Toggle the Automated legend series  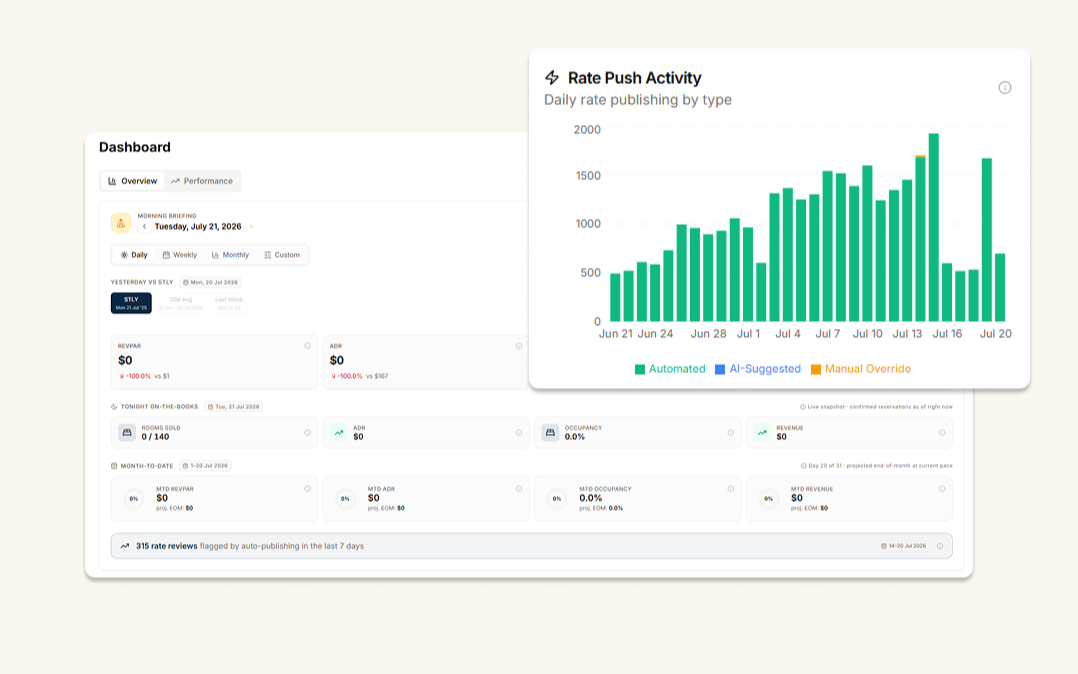(x=670, y=369)
